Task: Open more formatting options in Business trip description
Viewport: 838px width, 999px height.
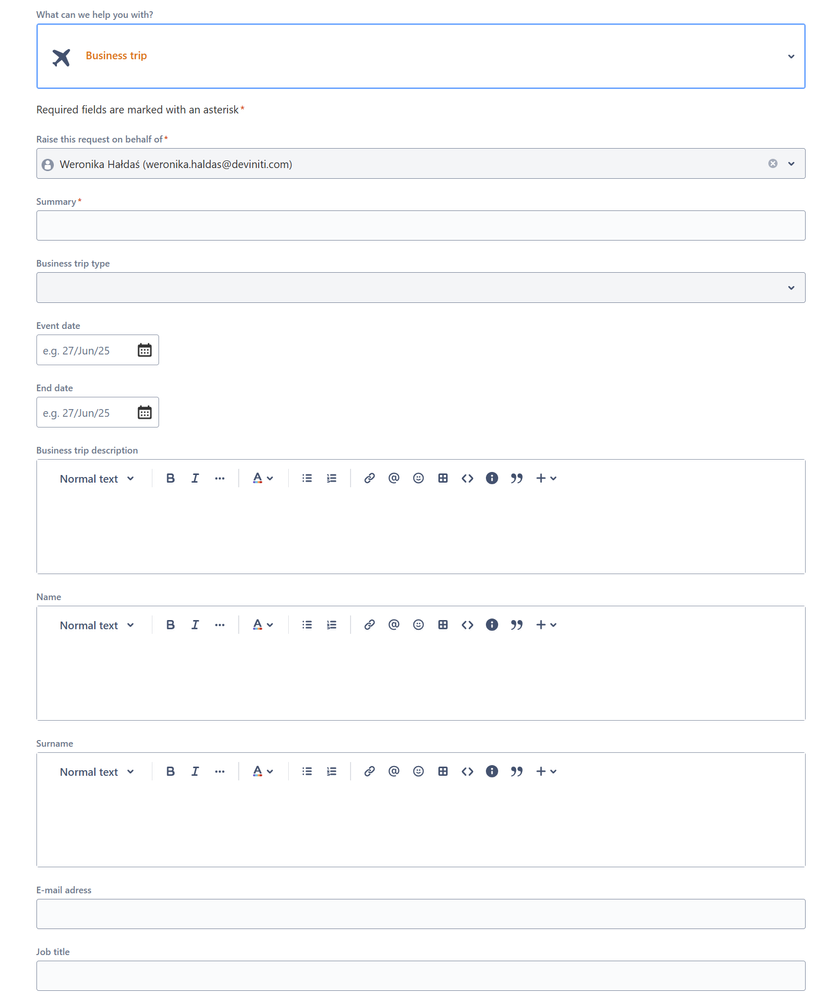Action: pyautogui.click(x=220, y=478)
